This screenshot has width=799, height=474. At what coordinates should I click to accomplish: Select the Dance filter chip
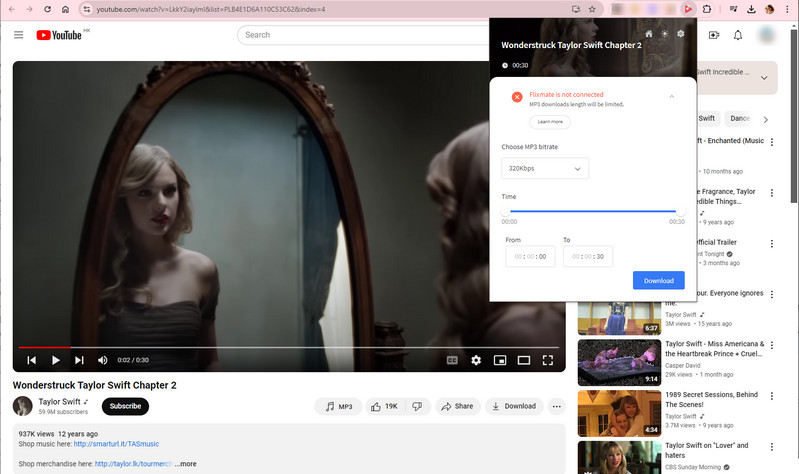(740, 118)
